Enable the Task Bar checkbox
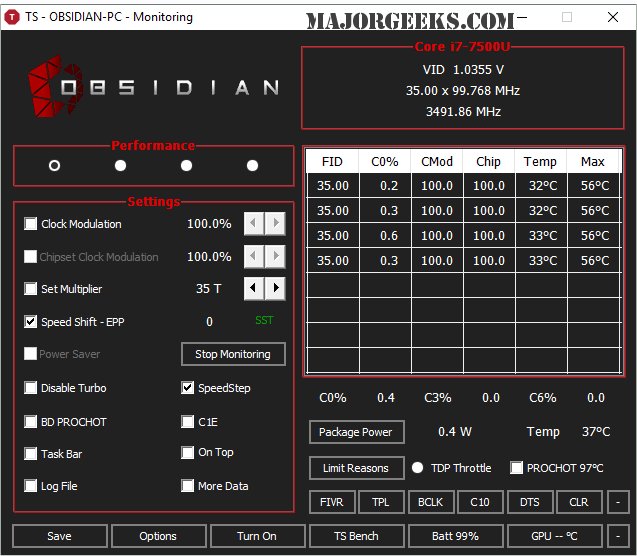Screen dimensions: 637x556 click(x=30, y=454)
